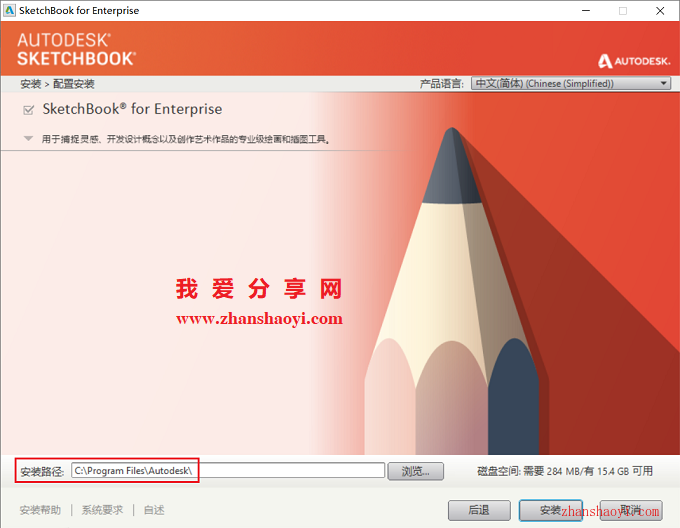This screenshot has height=528, width=680.
Task: Click the SketchBook app icon in title bar
Action: pos(9,10)
